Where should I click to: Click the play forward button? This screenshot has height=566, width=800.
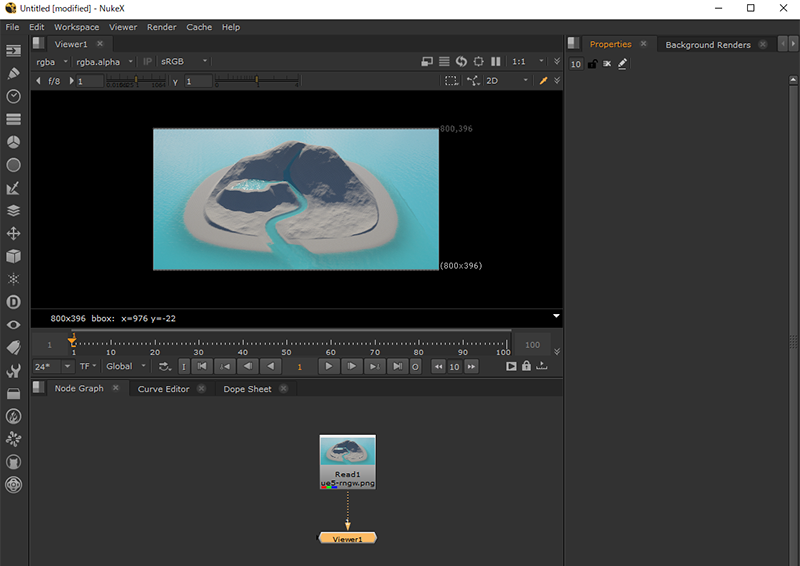(328, 366)
